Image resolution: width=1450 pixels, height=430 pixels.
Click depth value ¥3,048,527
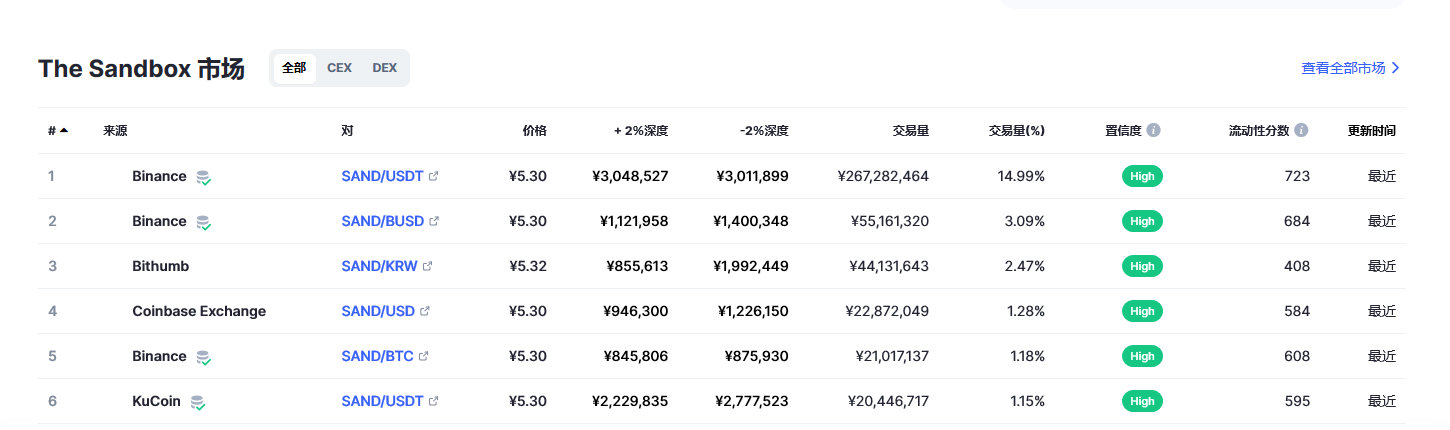click(630, 176)
